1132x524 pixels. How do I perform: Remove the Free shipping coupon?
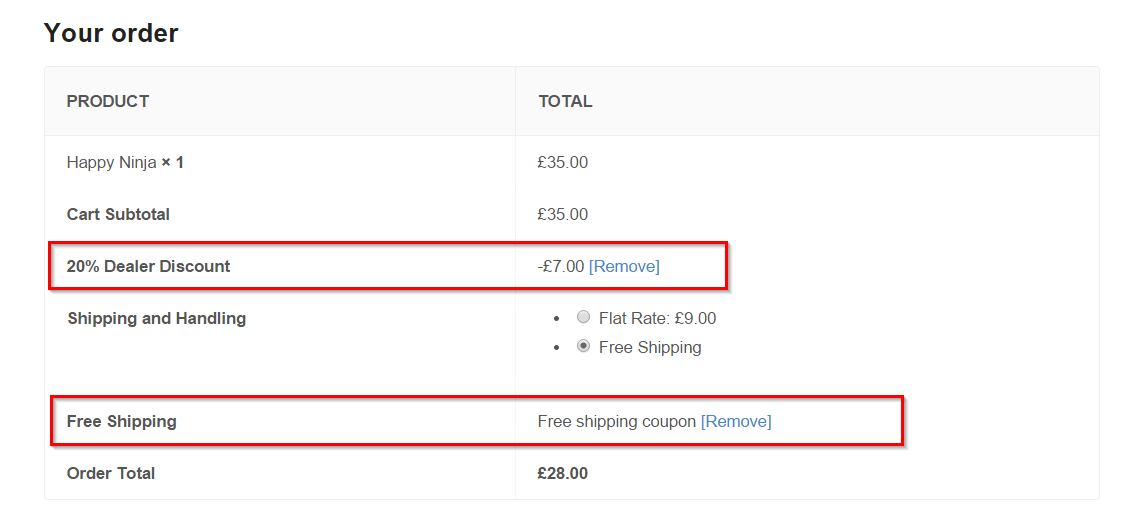(736, 421)
